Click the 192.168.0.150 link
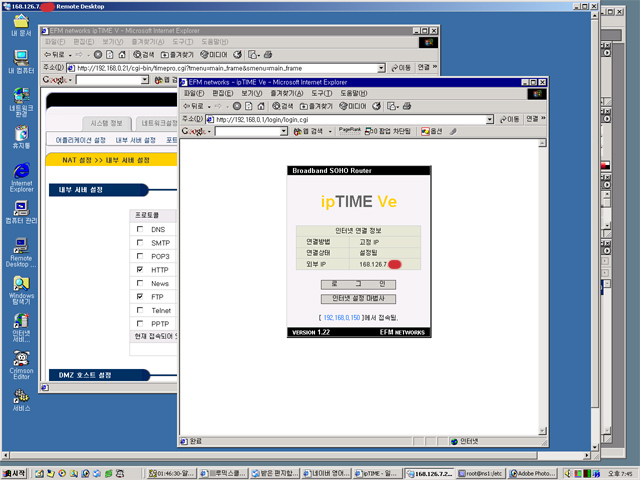The image size is (640, 480). [x=342, y=318]
